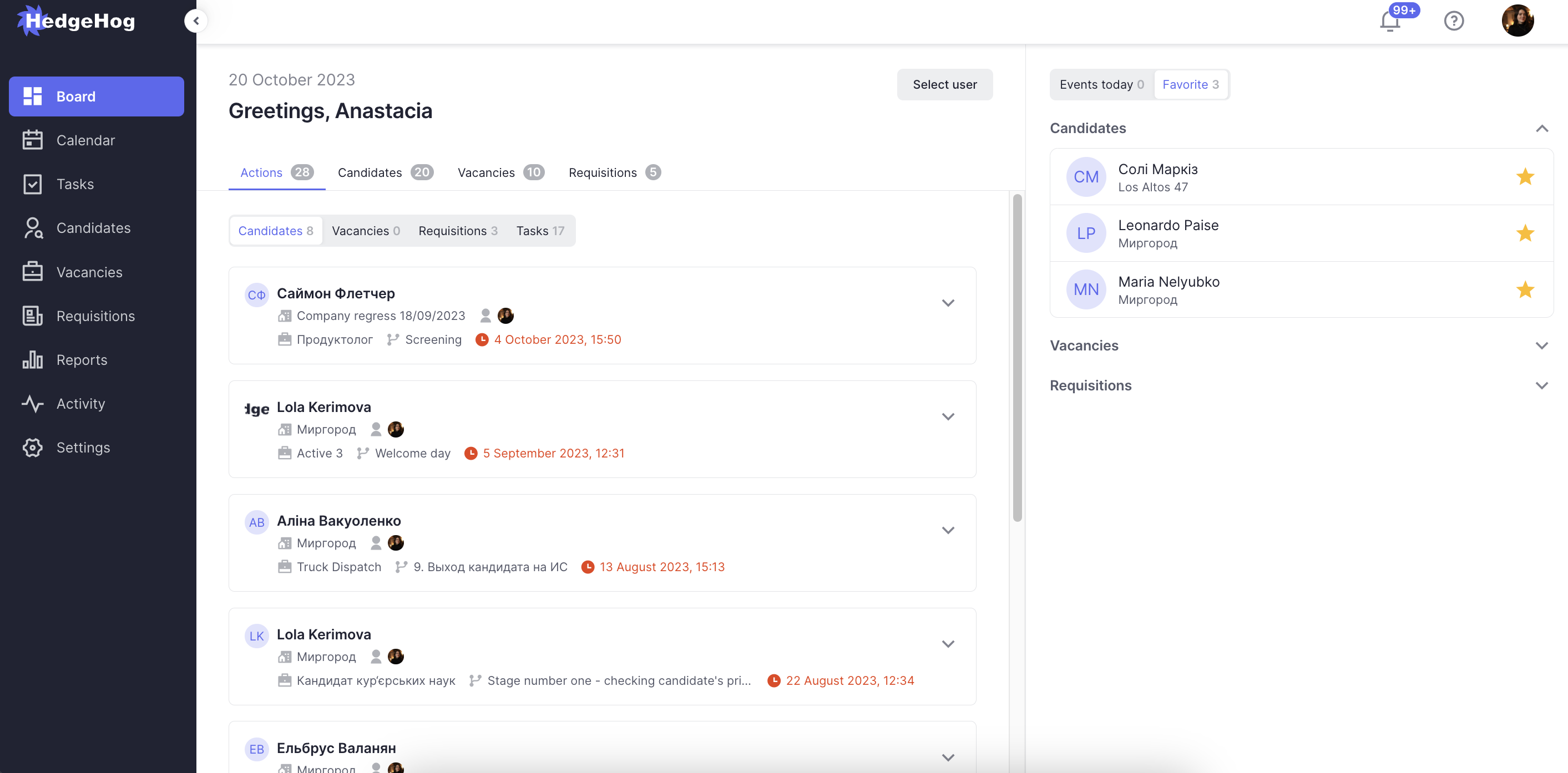
Task: Unfavorite Солі Маркіз with star
Action: pos(1525,177)
